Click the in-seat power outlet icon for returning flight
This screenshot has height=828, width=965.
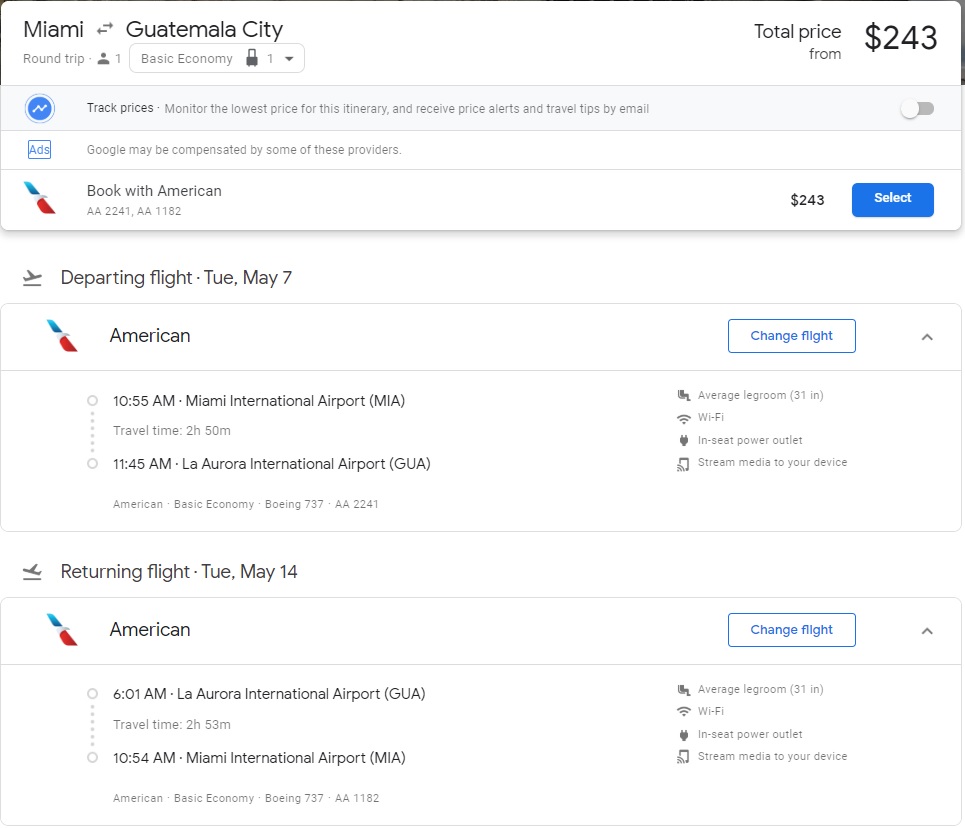pos(684,734)
